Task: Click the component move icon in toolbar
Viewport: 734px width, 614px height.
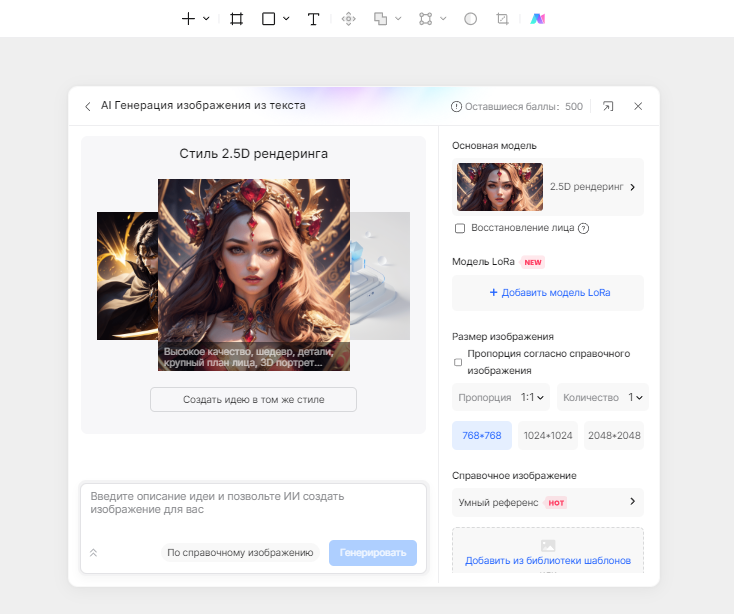Action: (x=349, y=19)
